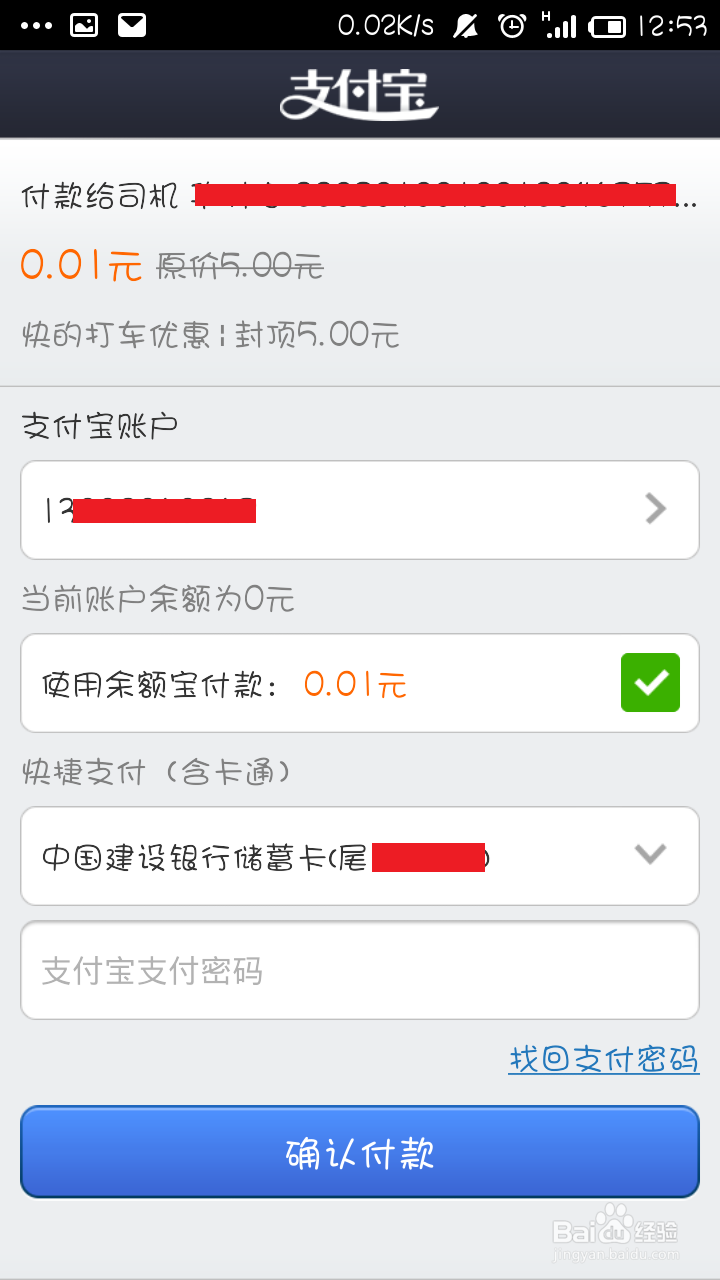
Task: Open the Alipay account field starting with 13
Action: click(x=360, y=510)
